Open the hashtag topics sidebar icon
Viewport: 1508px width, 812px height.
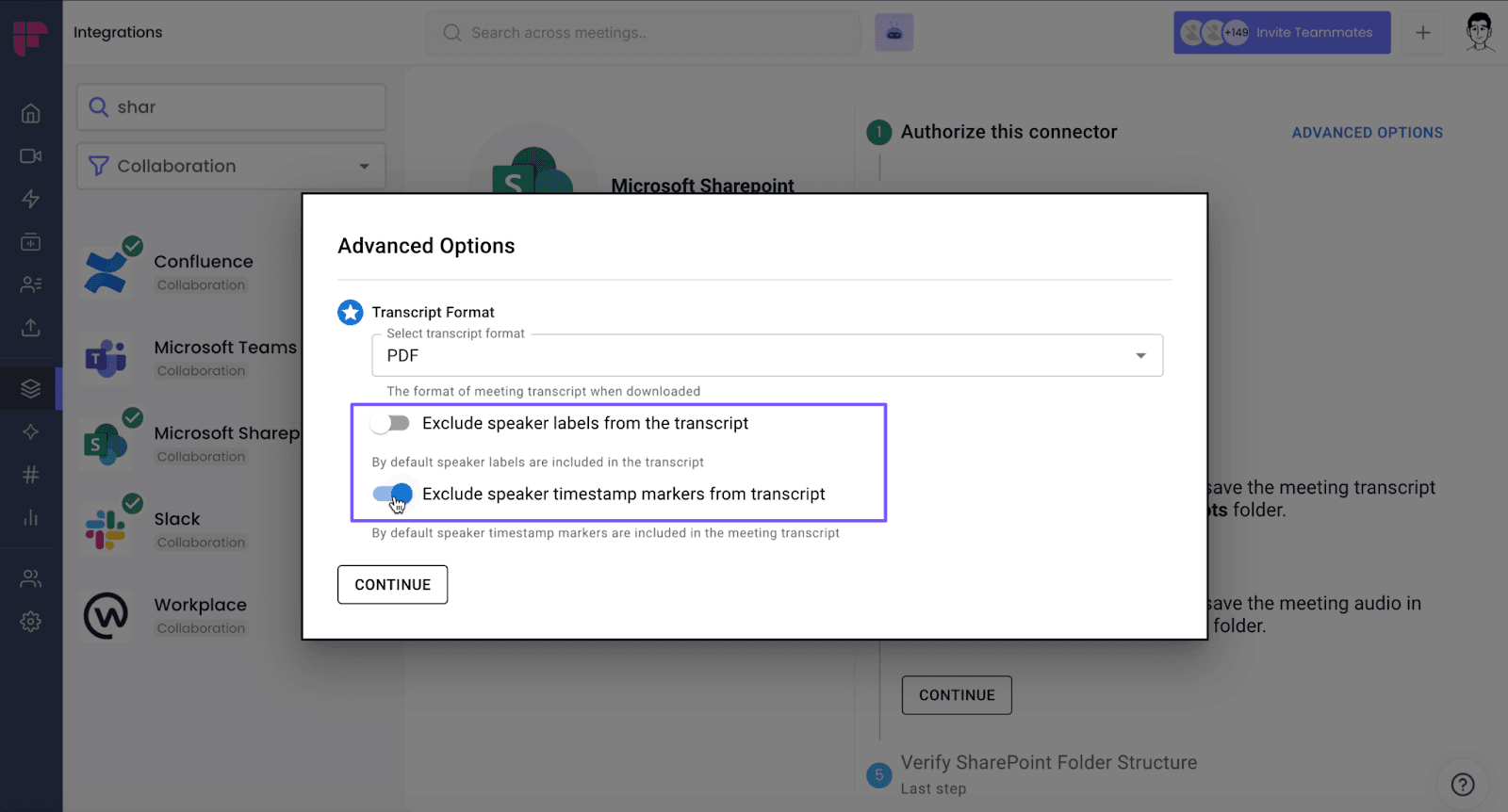click(x=31, y=475)
